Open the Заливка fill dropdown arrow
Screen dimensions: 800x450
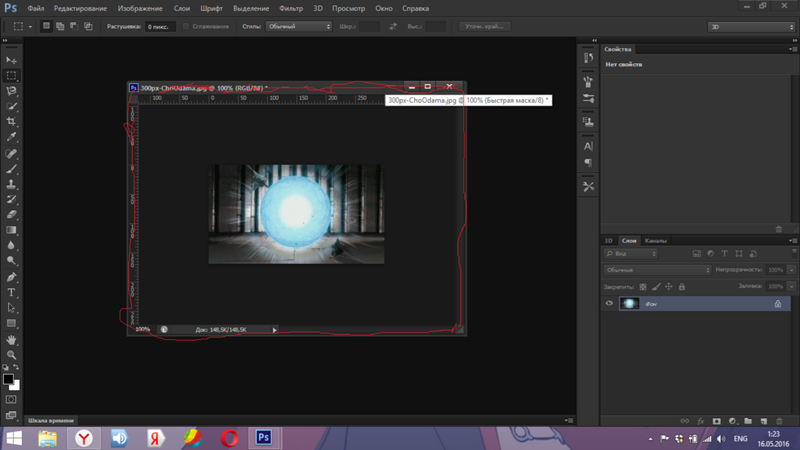click(x=791, y=286)
